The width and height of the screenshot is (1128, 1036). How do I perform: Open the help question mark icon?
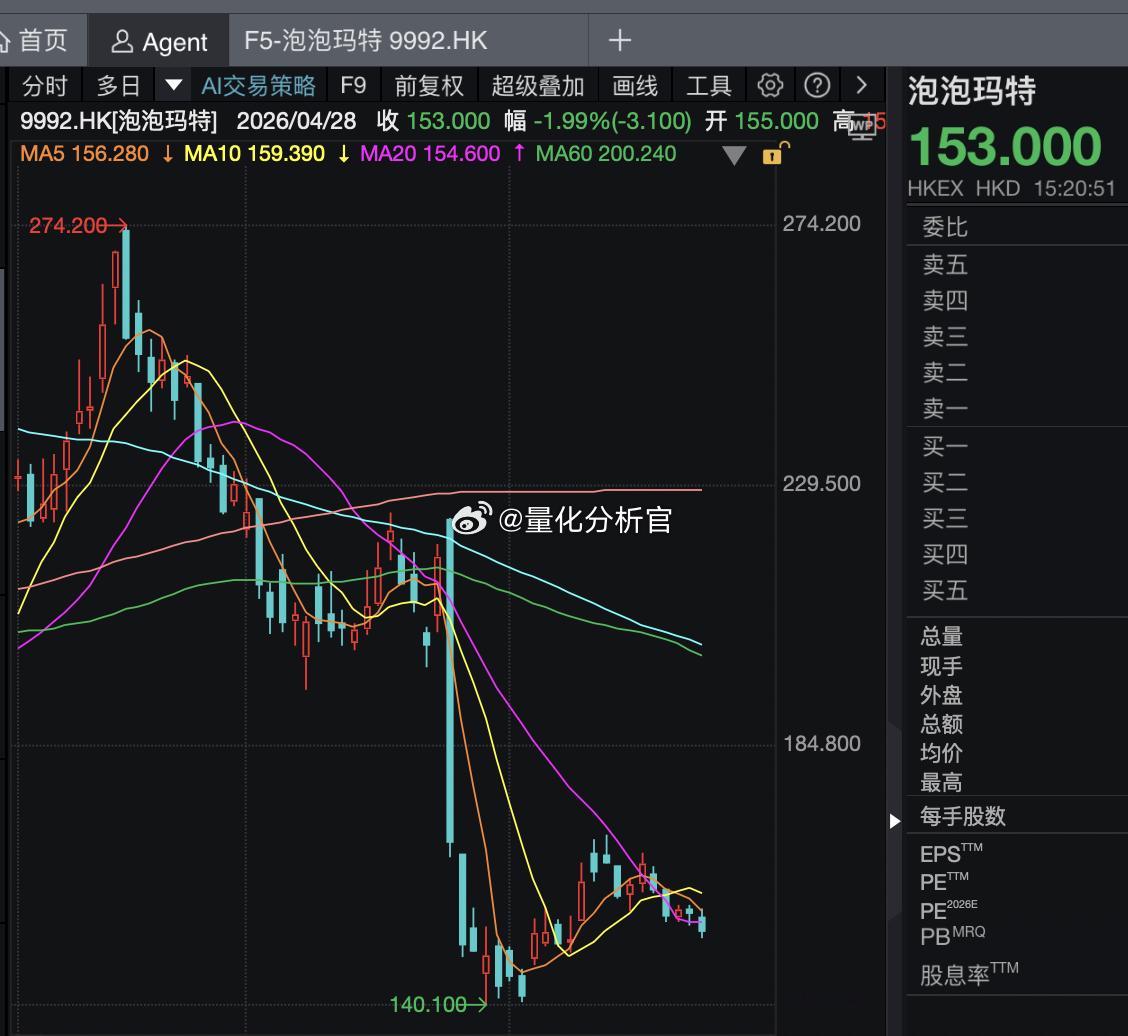[817, 85]
